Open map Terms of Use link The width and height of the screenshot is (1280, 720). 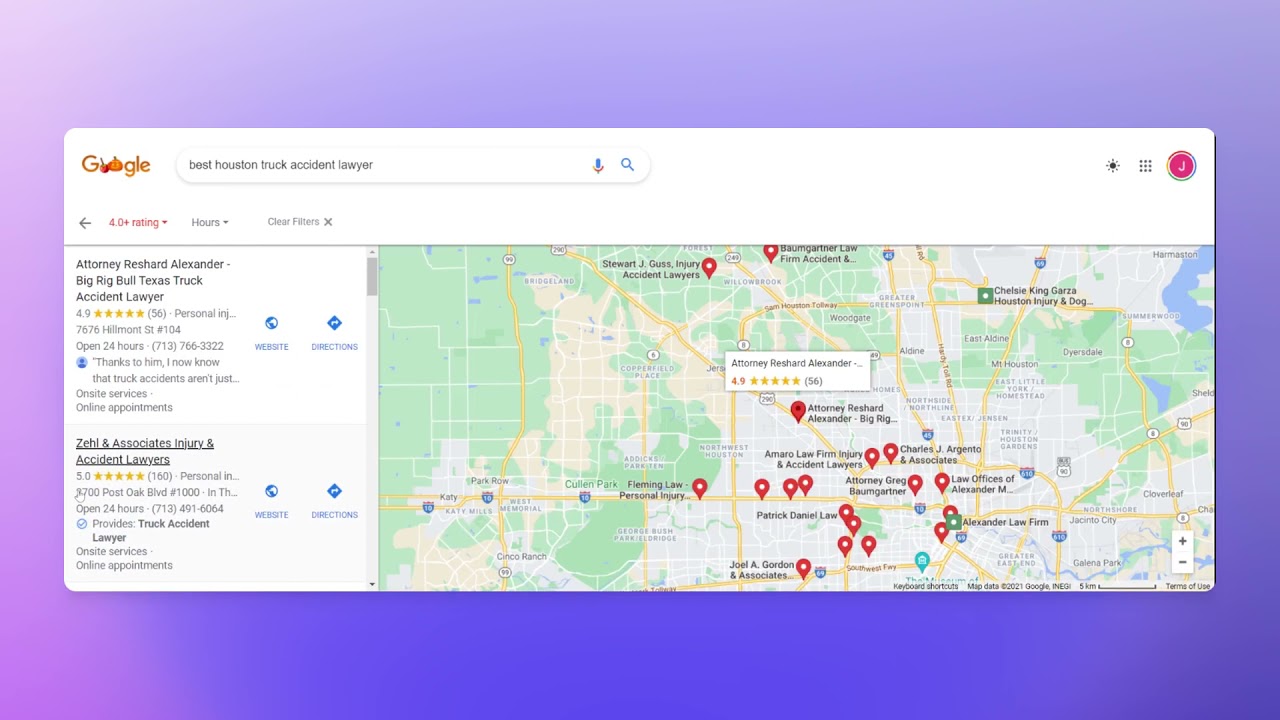click(1188, 586)
